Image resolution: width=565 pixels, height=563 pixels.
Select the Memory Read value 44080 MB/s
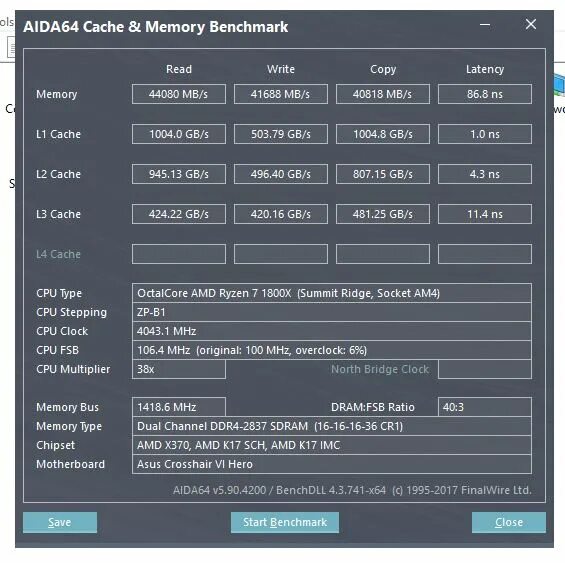(x=179, y=94)
